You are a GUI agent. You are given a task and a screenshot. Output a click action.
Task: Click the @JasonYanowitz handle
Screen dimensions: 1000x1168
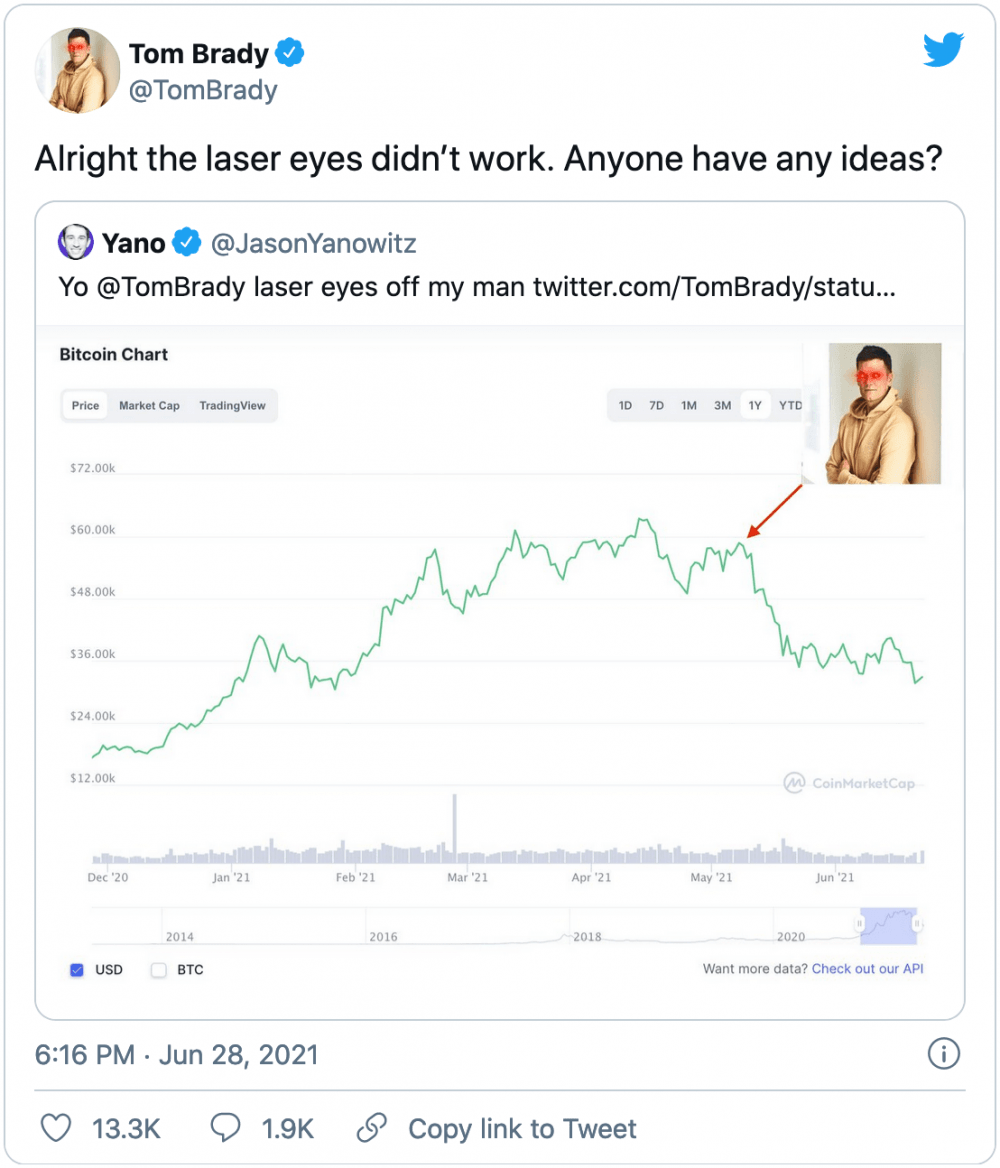pyautogui.click(x=312, y=242)
